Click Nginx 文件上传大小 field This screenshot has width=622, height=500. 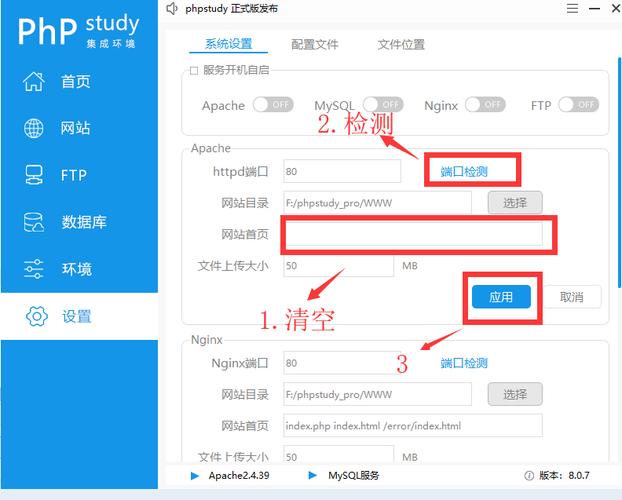pyautogui.click(x=338, y=454)
